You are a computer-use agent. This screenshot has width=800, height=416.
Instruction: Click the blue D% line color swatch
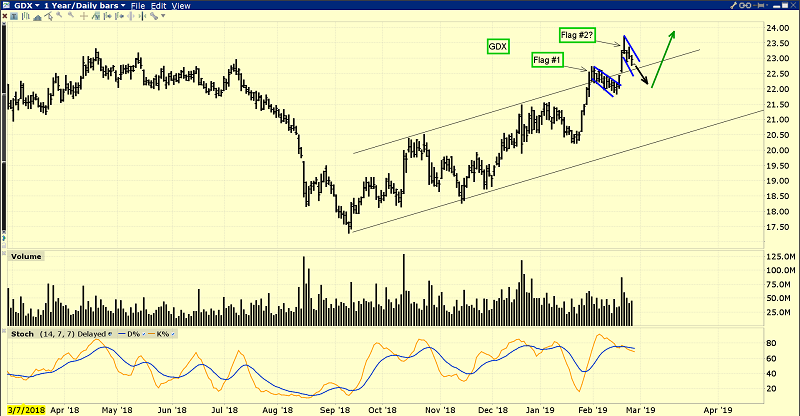coord(122,334)
